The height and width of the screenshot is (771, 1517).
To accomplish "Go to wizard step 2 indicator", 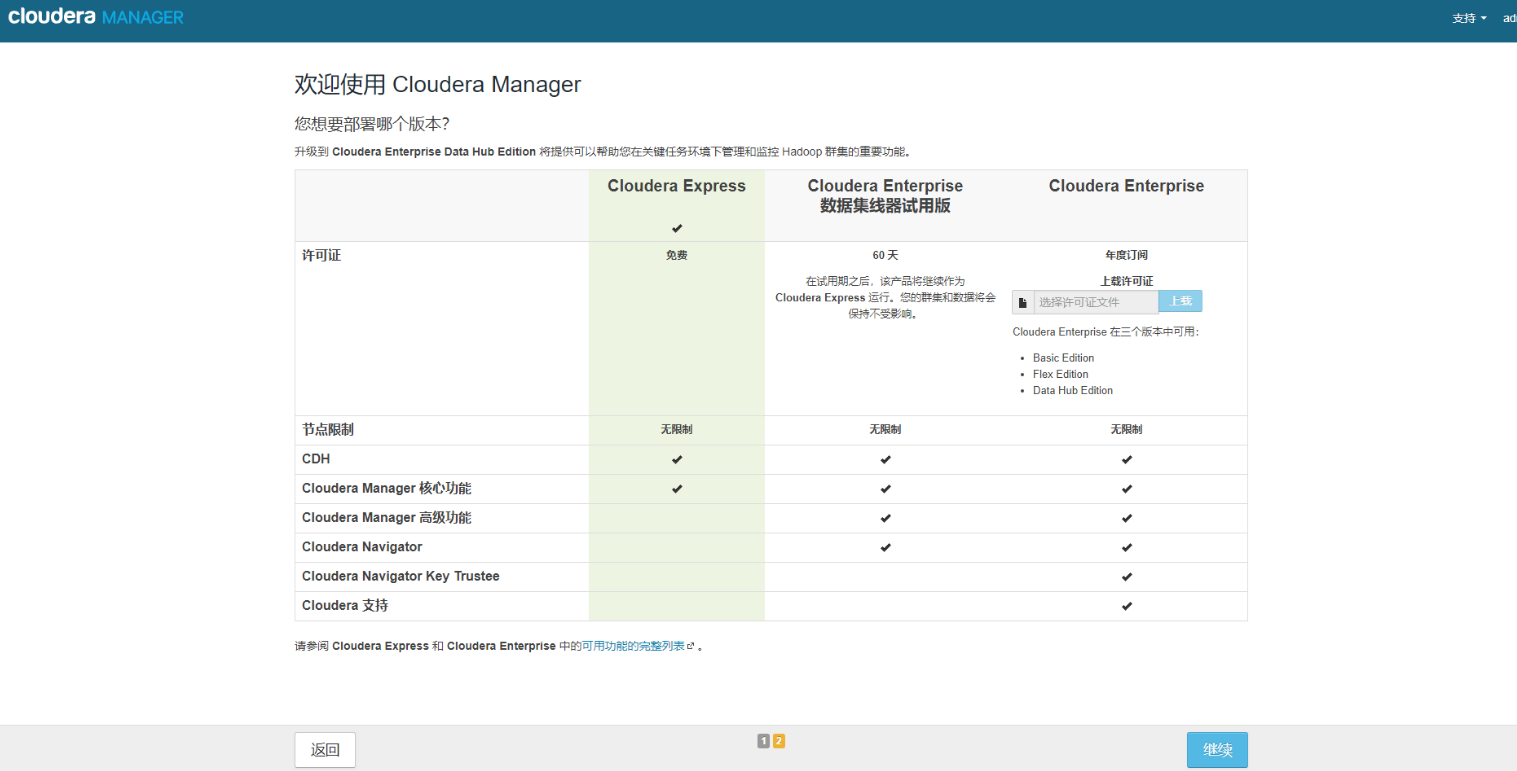I will pyautogui.click(x=779, y=741).
